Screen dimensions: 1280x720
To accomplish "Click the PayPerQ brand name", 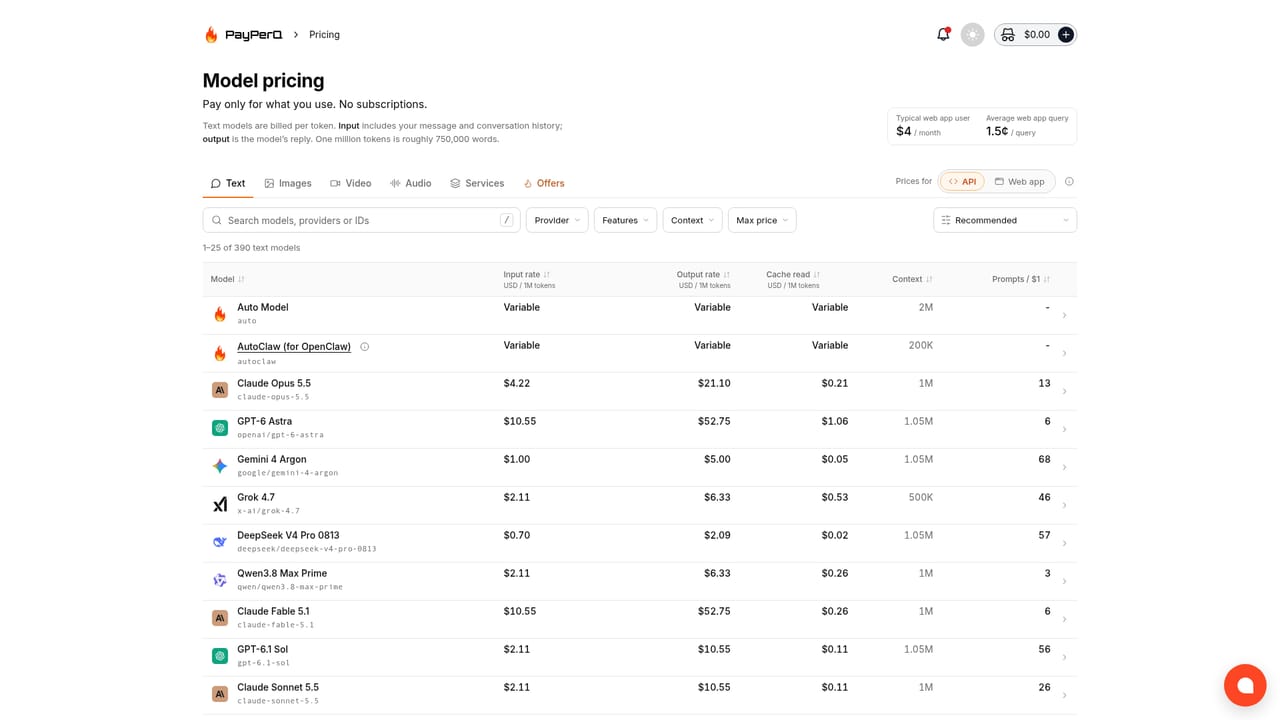I will (x=254, y=35).
